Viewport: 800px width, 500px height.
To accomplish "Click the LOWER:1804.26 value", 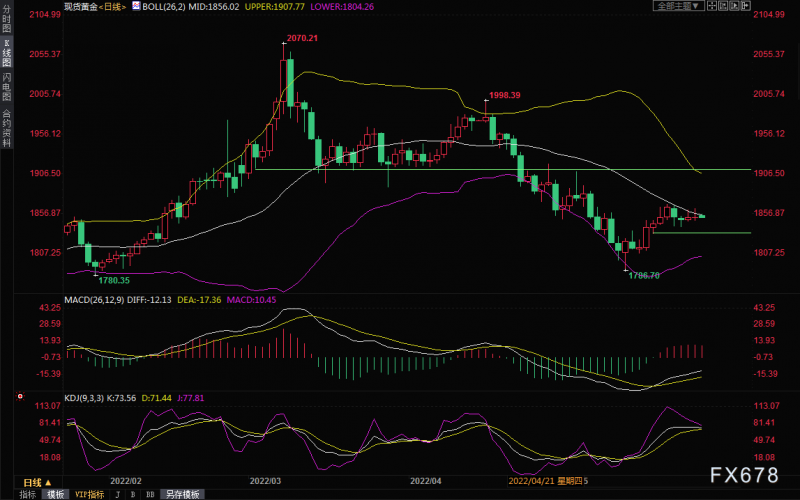I will click(342, 7).
